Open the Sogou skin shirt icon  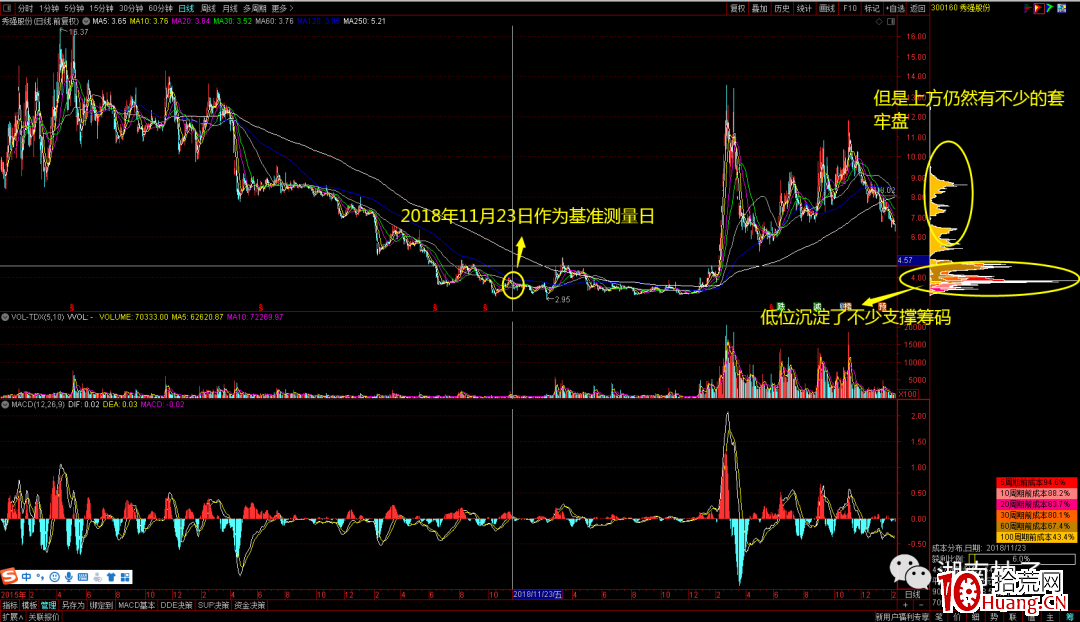pyautogui.click(x=111, y=577)
